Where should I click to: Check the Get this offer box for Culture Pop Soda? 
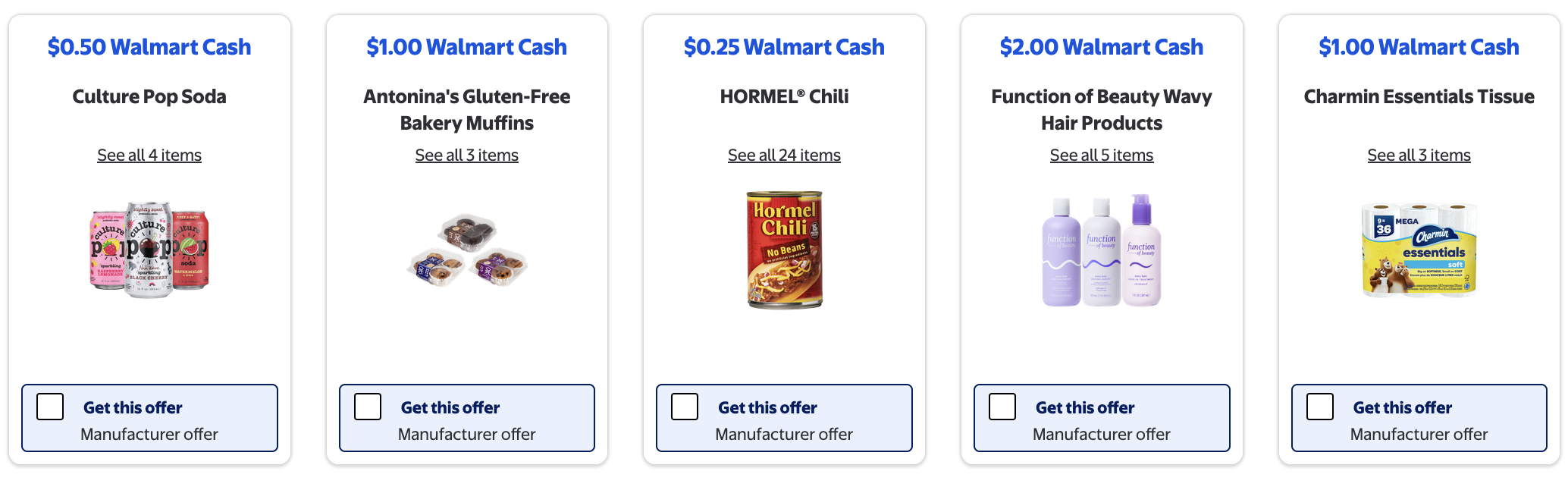pos(50,407)
